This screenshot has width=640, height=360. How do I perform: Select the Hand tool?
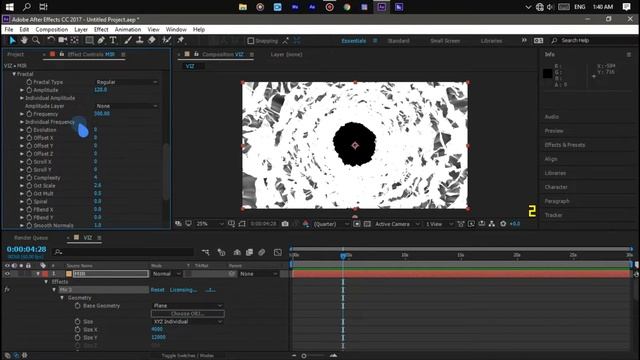coord(24,40)
